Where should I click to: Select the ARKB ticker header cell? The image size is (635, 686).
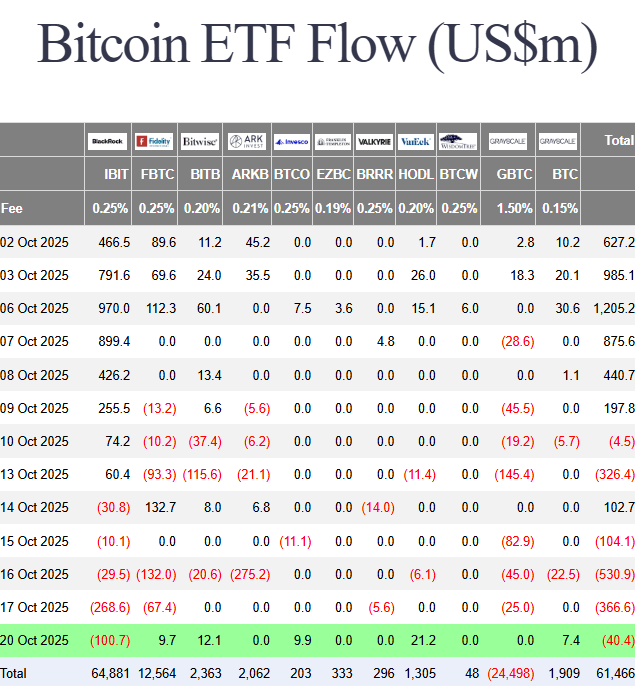[x=250, y=174]
